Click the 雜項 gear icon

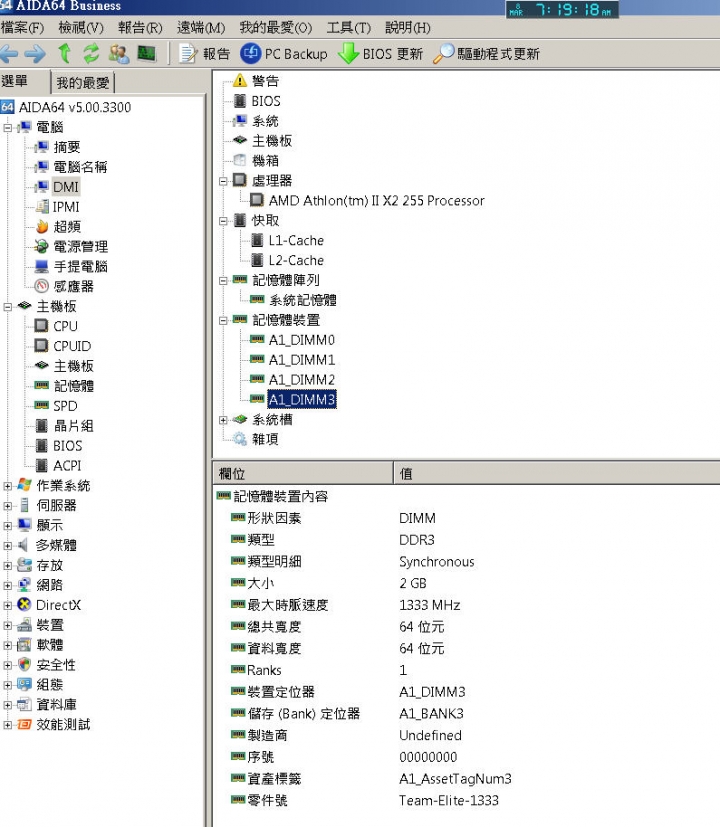(x=240, y=439)
